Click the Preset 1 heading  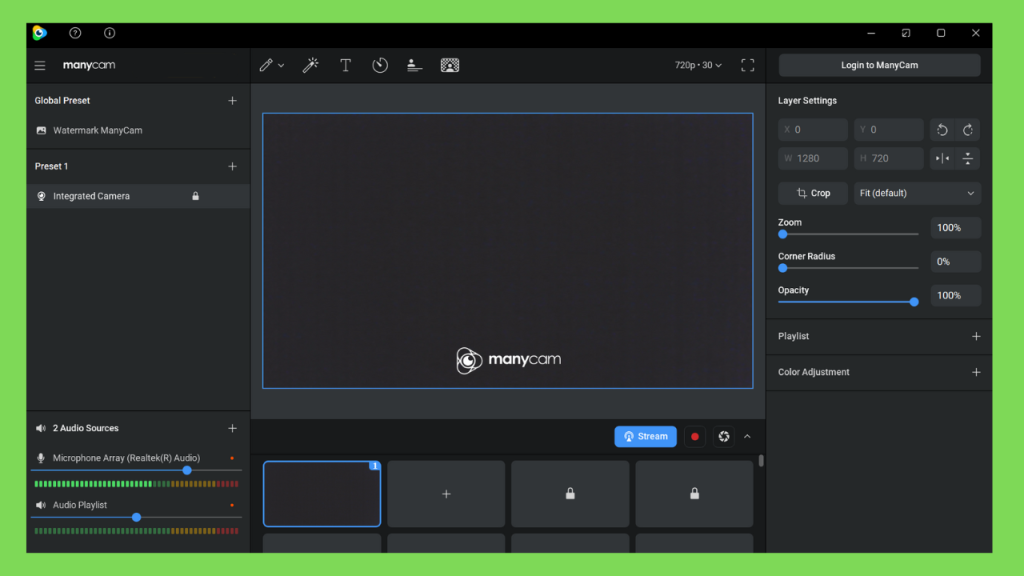point(51,167)
